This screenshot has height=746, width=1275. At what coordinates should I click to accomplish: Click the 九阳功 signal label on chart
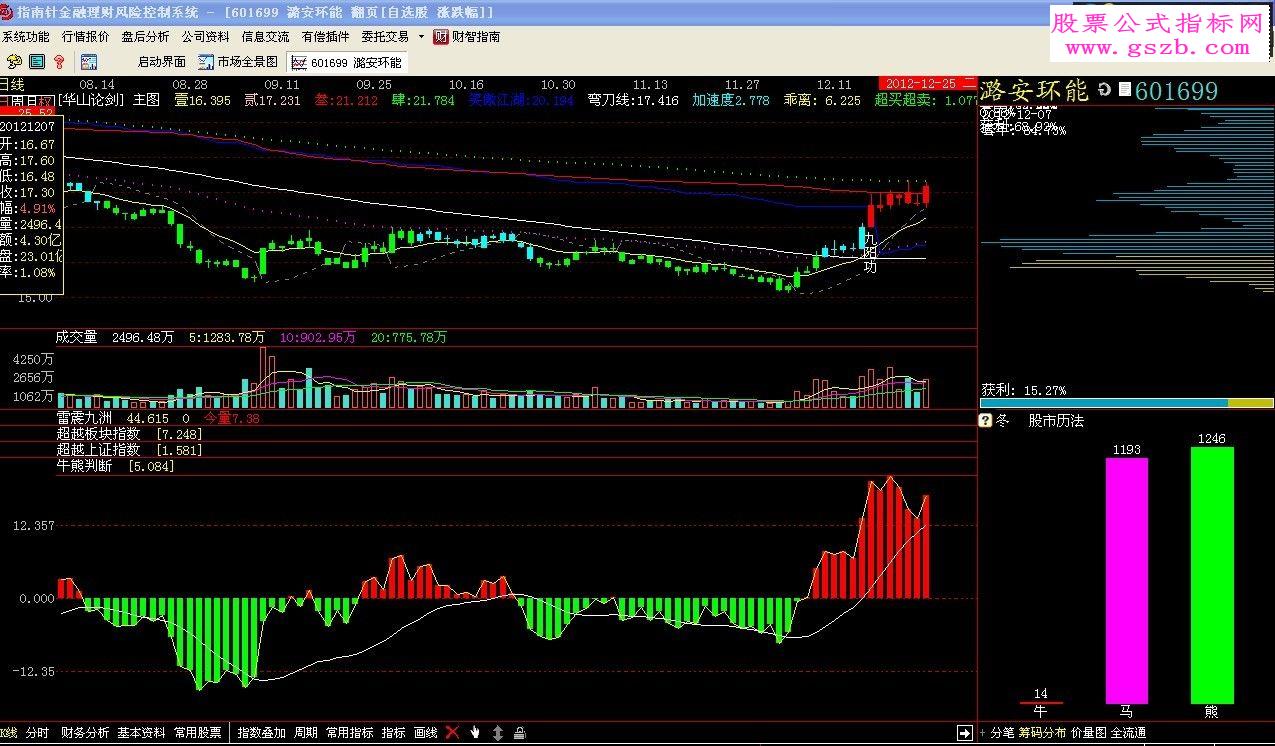(x=870, y=252)
